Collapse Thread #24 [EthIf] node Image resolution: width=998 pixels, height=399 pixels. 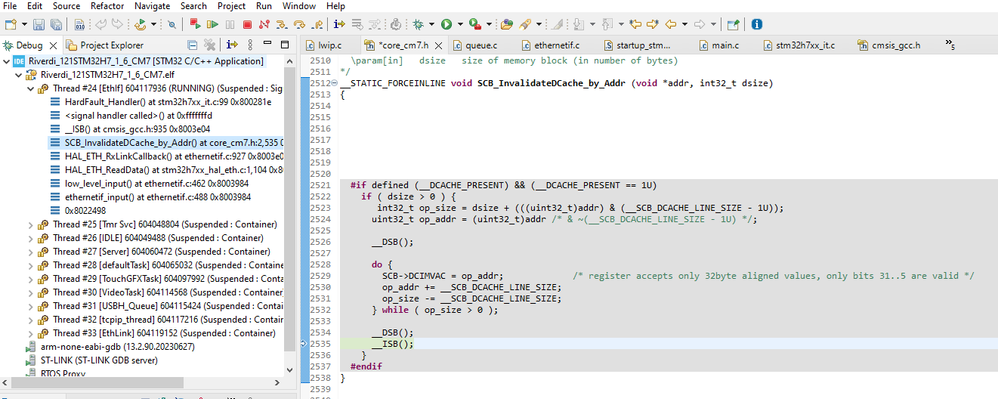[x=31, y=88]
